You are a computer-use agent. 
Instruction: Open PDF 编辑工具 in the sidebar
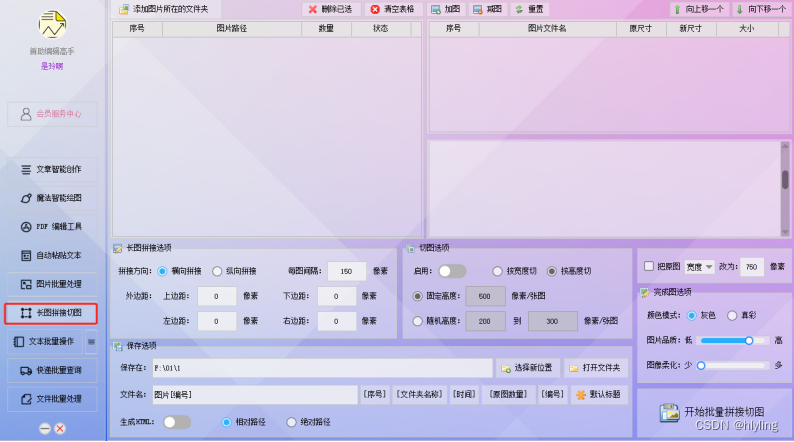pos(52,227)
